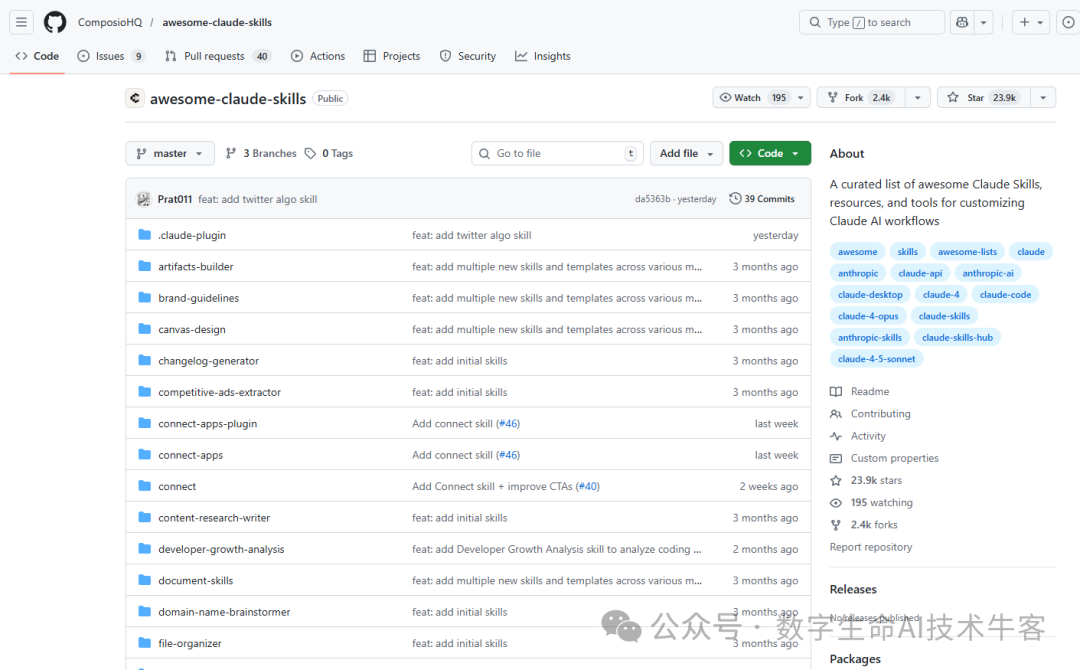Open commit hash da5363b
Screen dimensions: 1080x670
pos(652,199)
